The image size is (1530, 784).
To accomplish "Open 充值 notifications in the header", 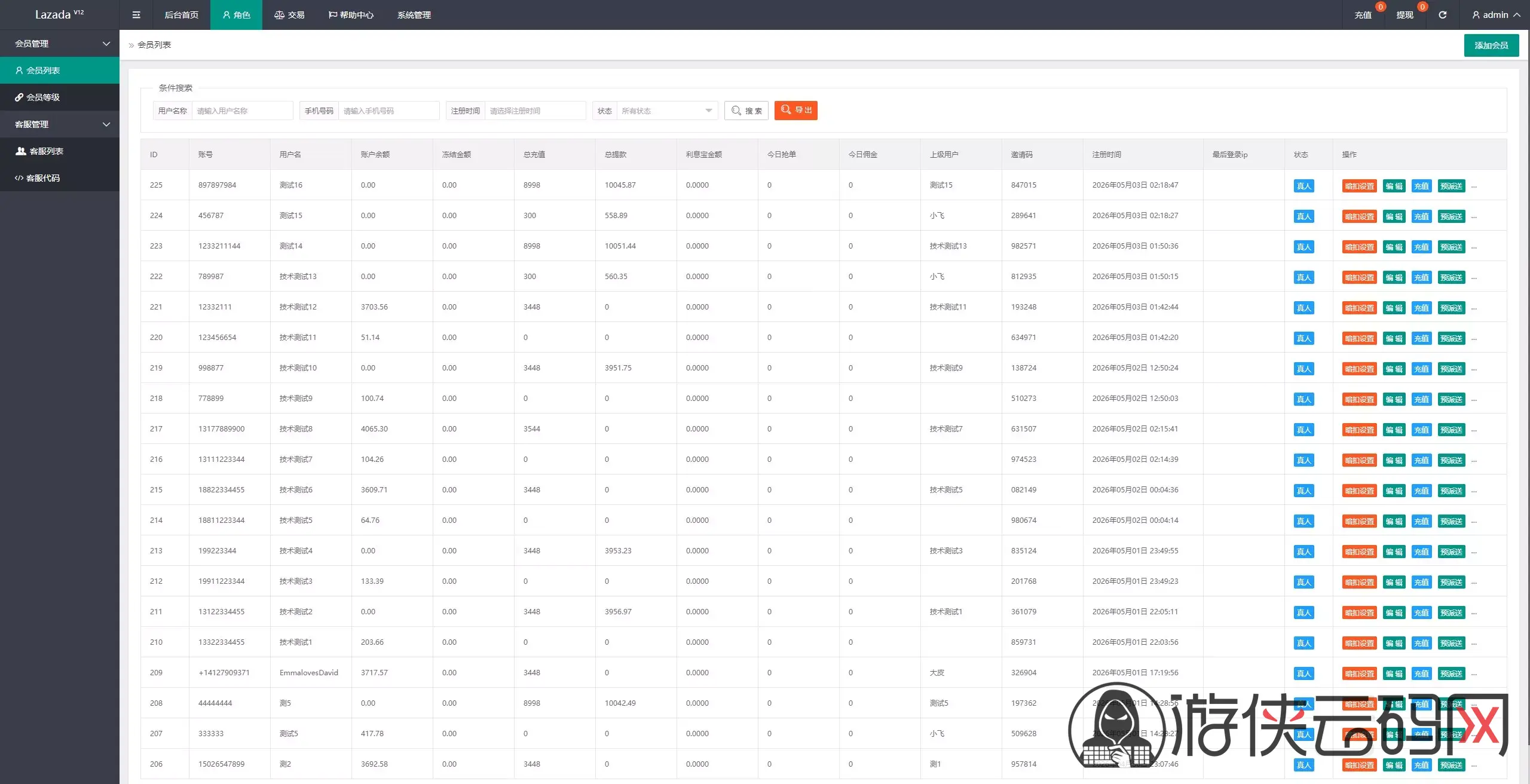I will pos(1363,15).
